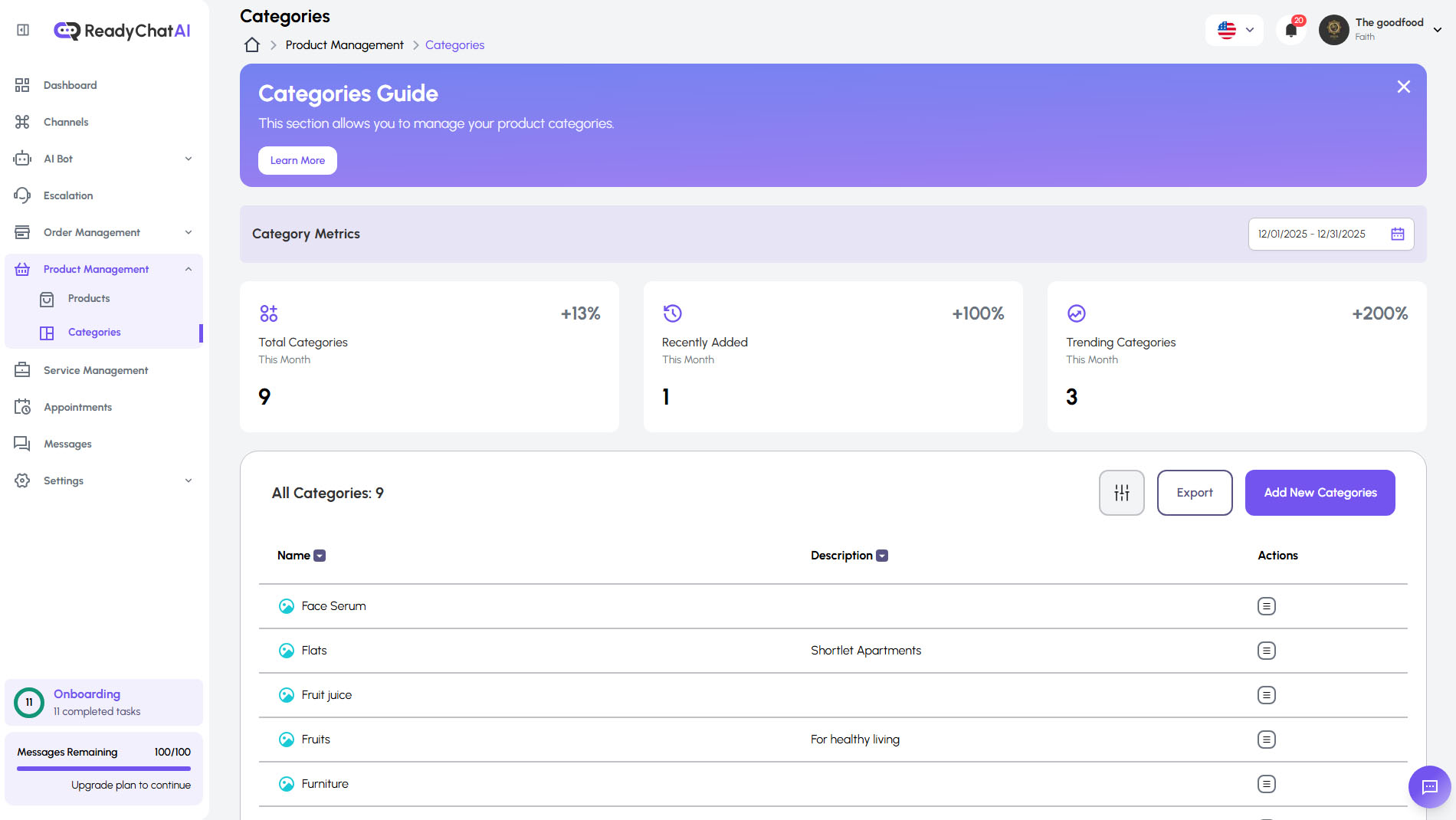Open the filter options icon near Export
The width and height of the screenshot is (1456, 820).
(1121, 493)
